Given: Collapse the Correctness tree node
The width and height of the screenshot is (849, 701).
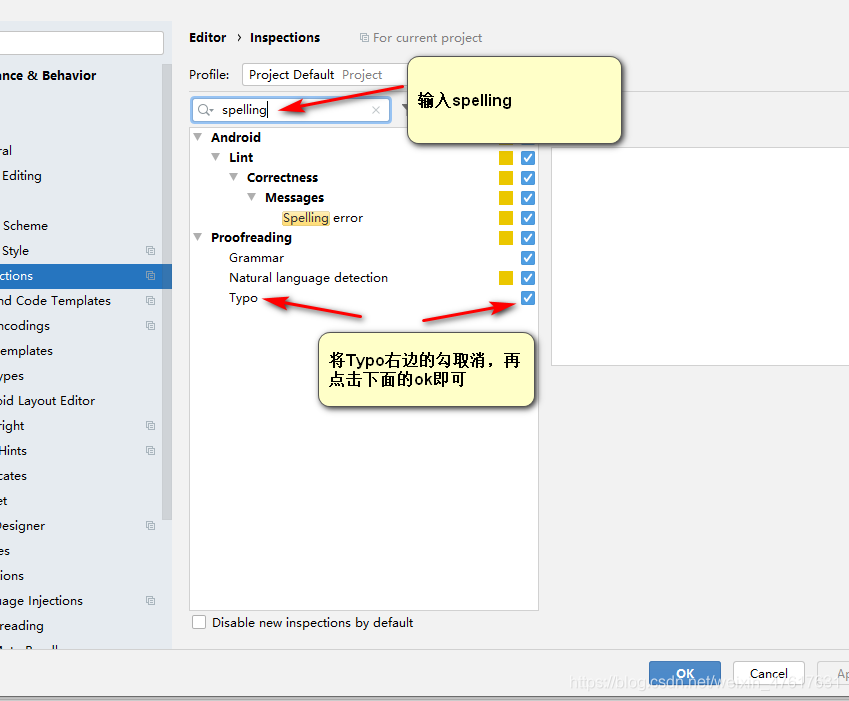Looking at the screenshot, I should click(233, 177).
